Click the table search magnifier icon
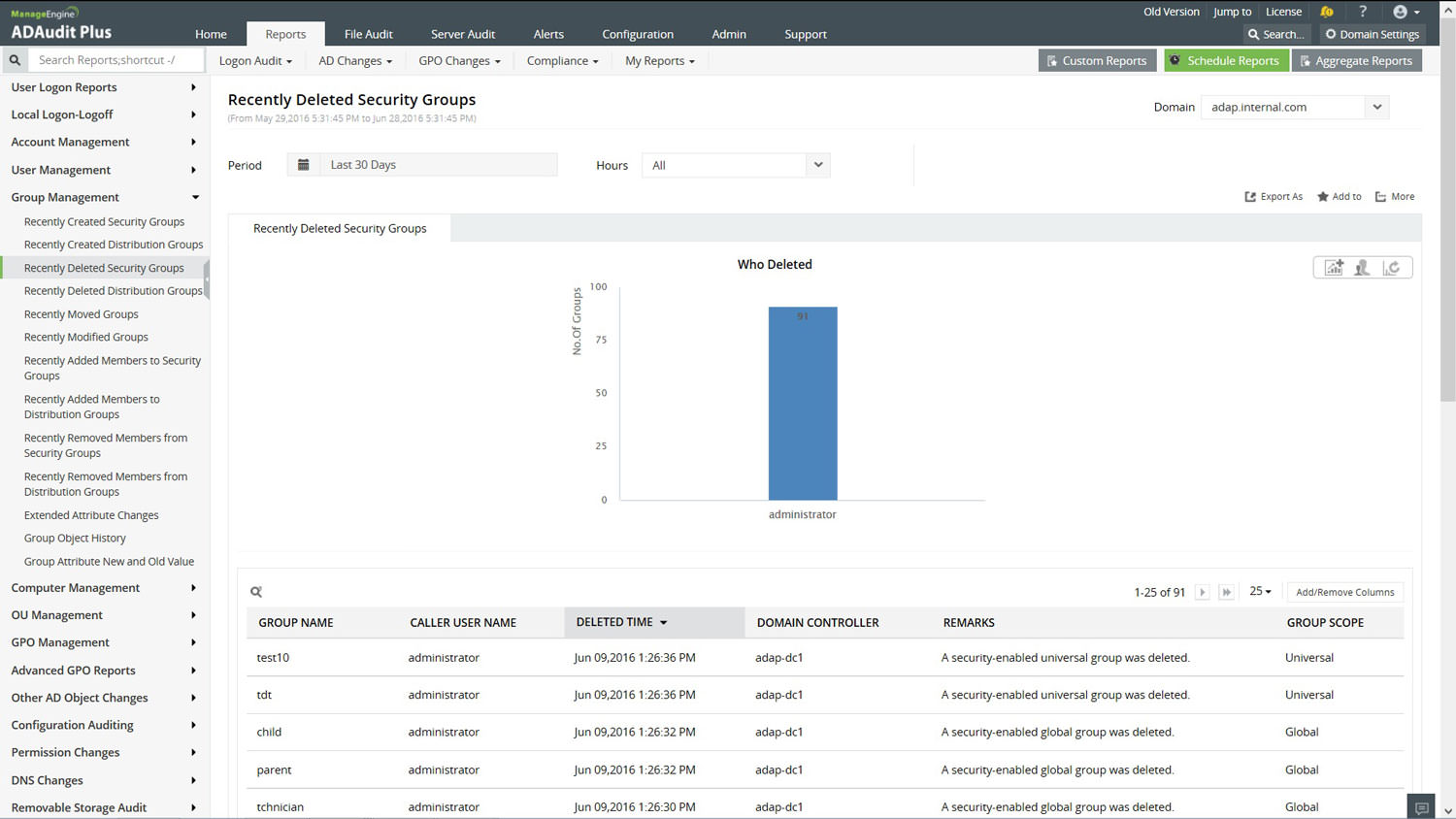Viewport: 1456px width, 819px height. (x=256, y=592)
